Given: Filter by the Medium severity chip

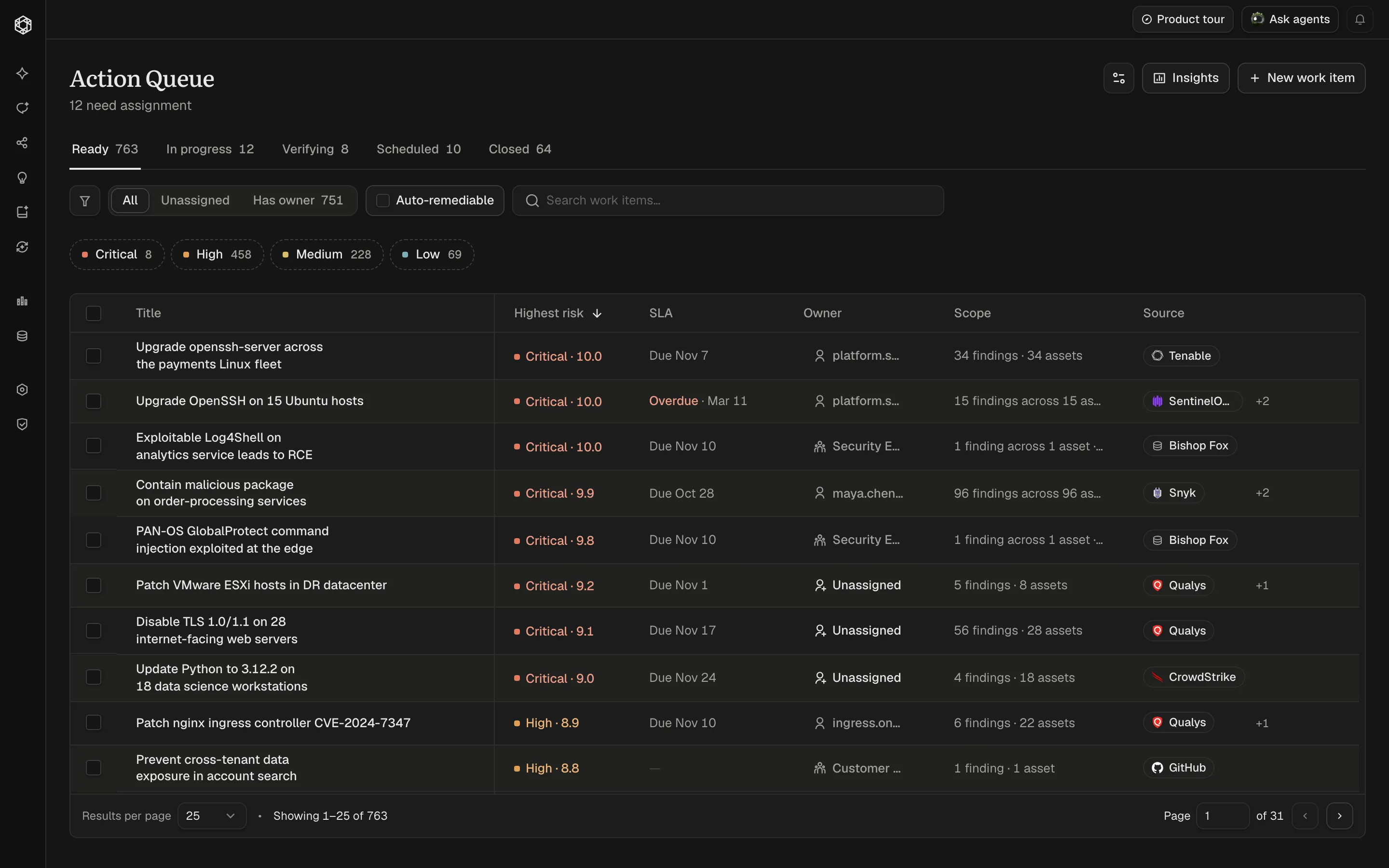Looking at the screenshot, I should coord(327,254).
